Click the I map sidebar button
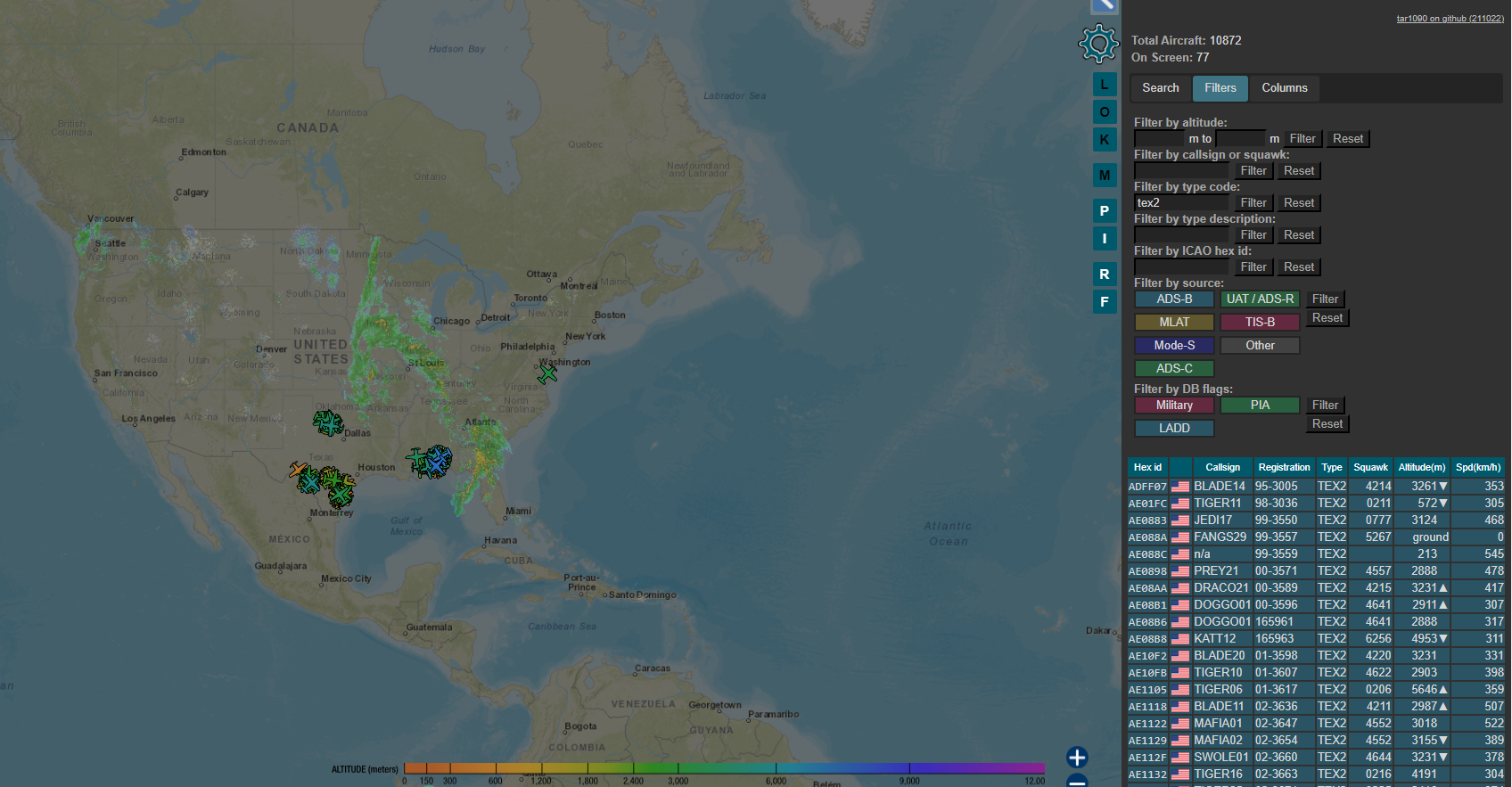Screen dimensions: 1512x787 (1105, 239)
